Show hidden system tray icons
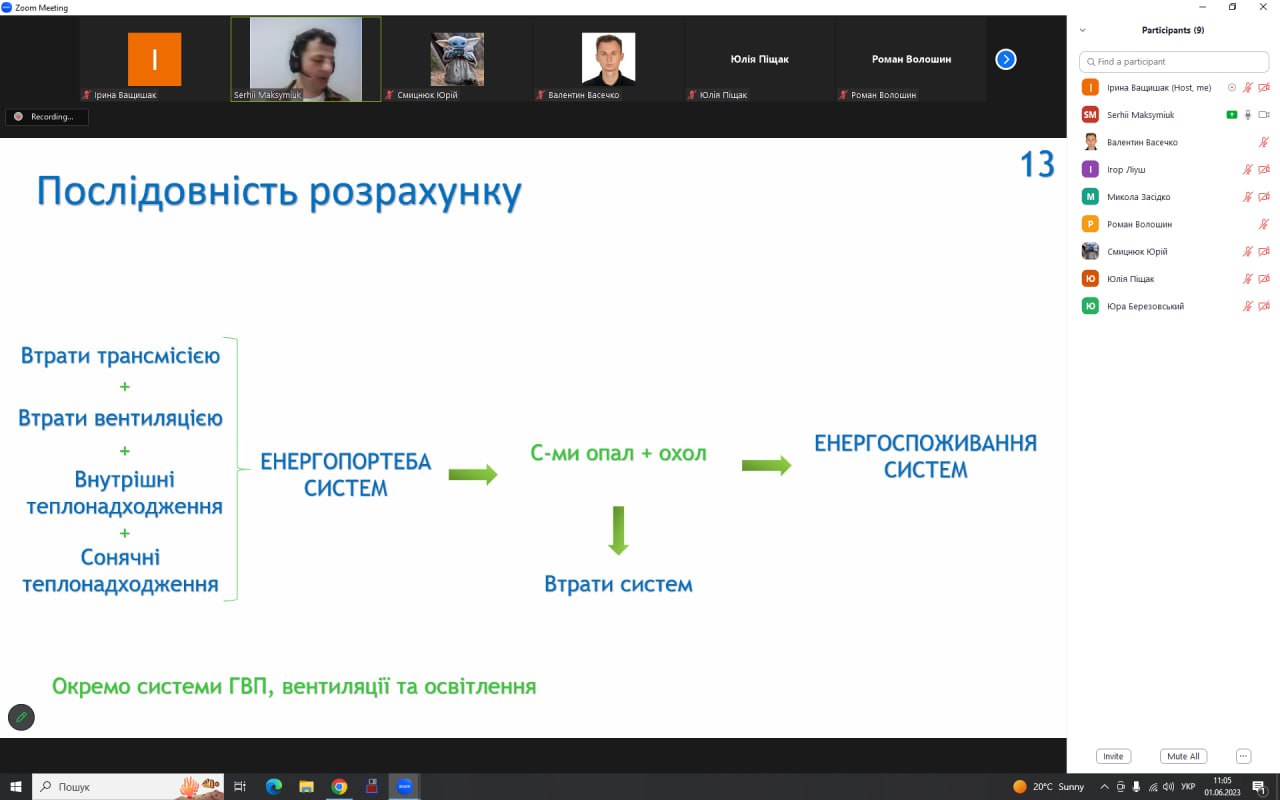 [x=1104, y=787]
